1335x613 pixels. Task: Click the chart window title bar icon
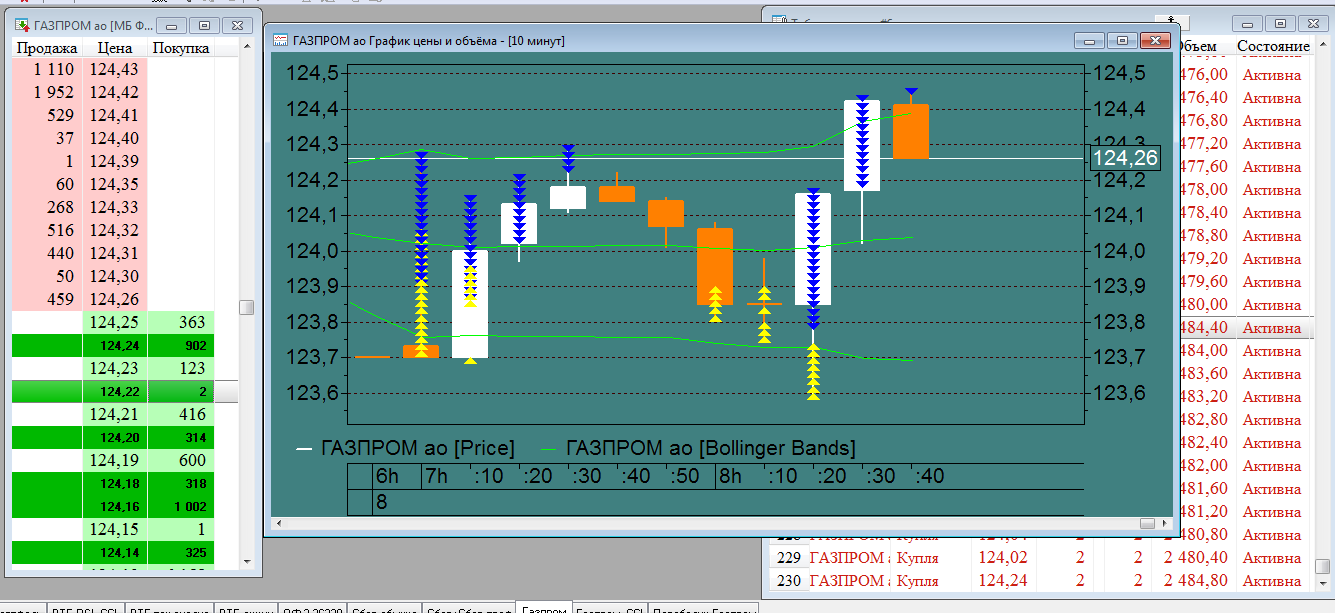[x=280, y=40]
